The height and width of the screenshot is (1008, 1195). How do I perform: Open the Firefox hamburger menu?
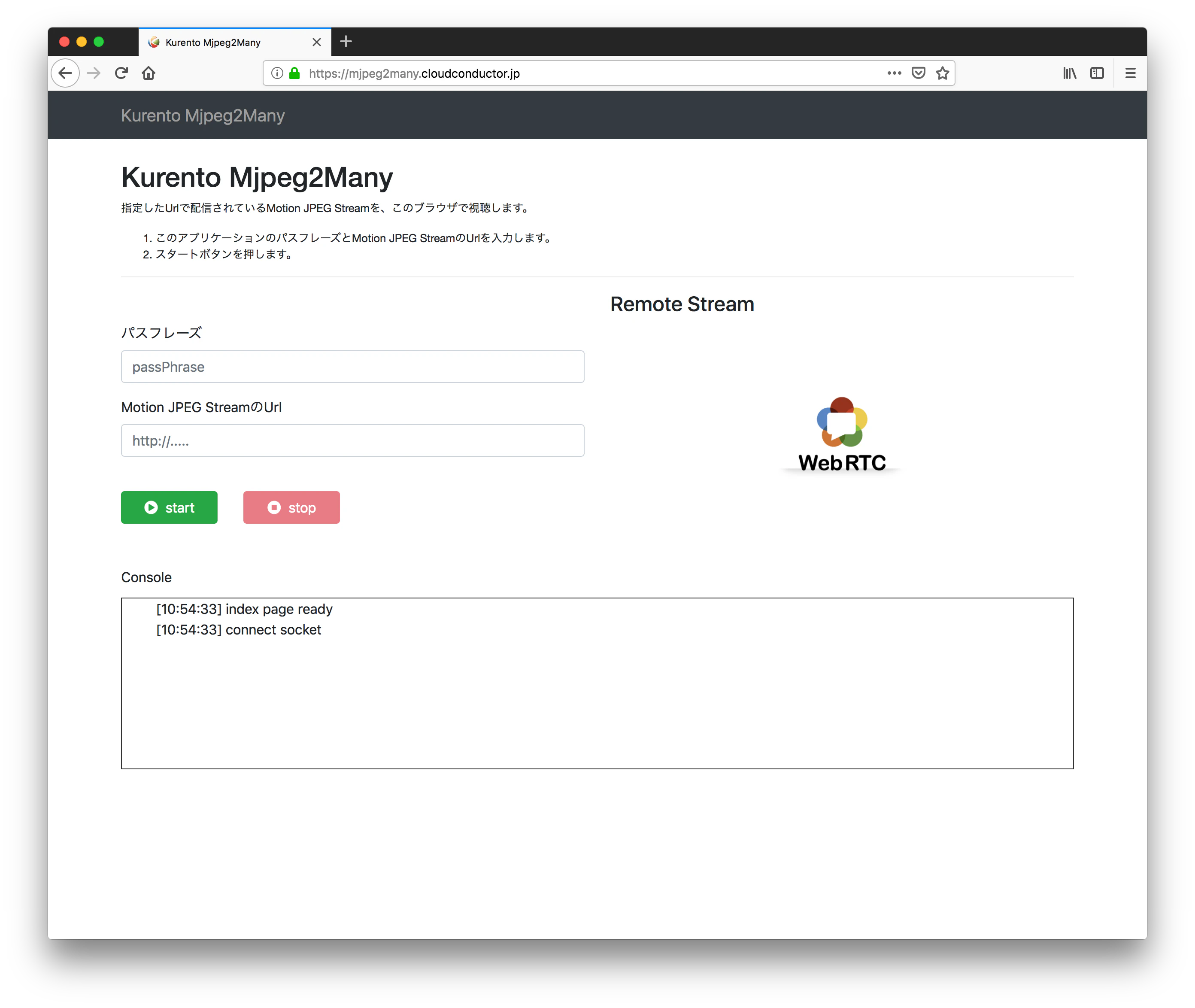tap(1130, 73)
